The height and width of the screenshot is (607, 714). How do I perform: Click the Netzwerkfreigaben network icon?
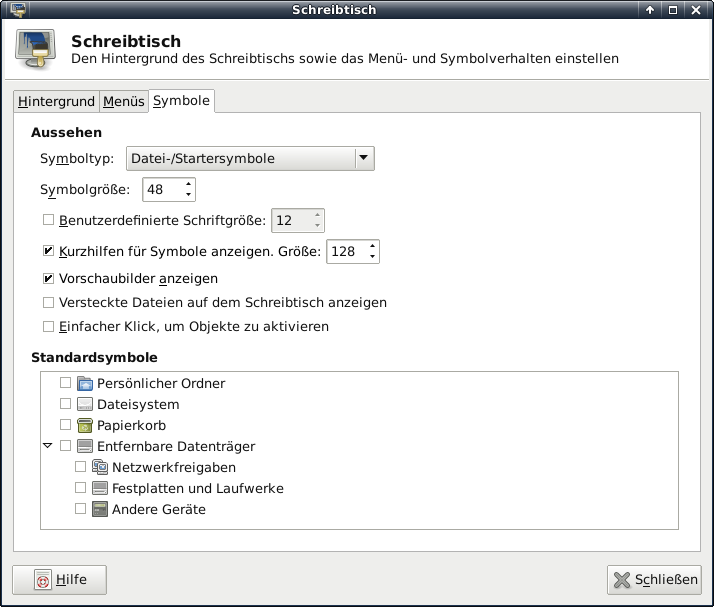[x=100, y=467]
